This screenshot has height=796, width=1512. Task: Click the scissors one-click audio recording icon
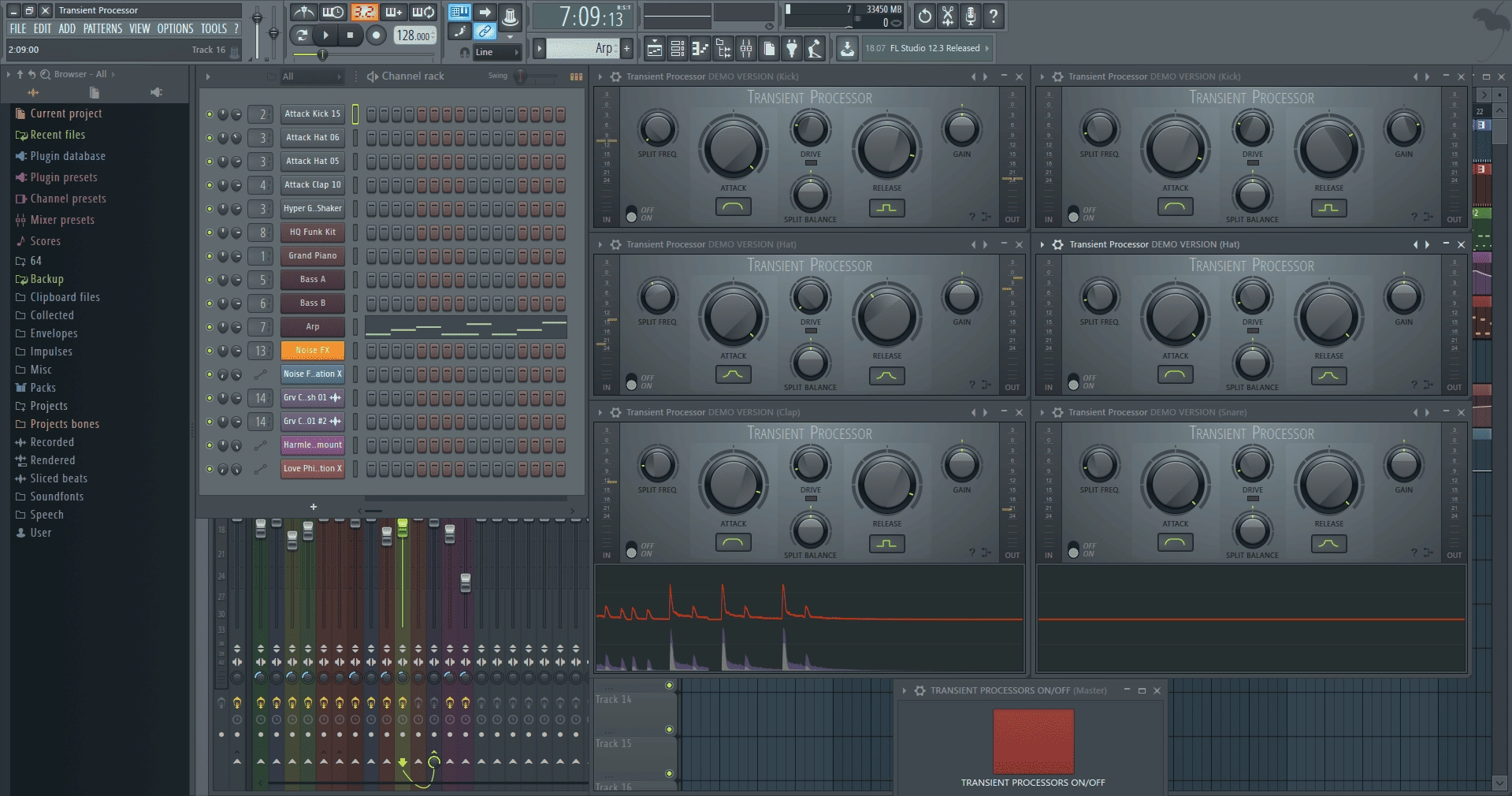(948, 16)
